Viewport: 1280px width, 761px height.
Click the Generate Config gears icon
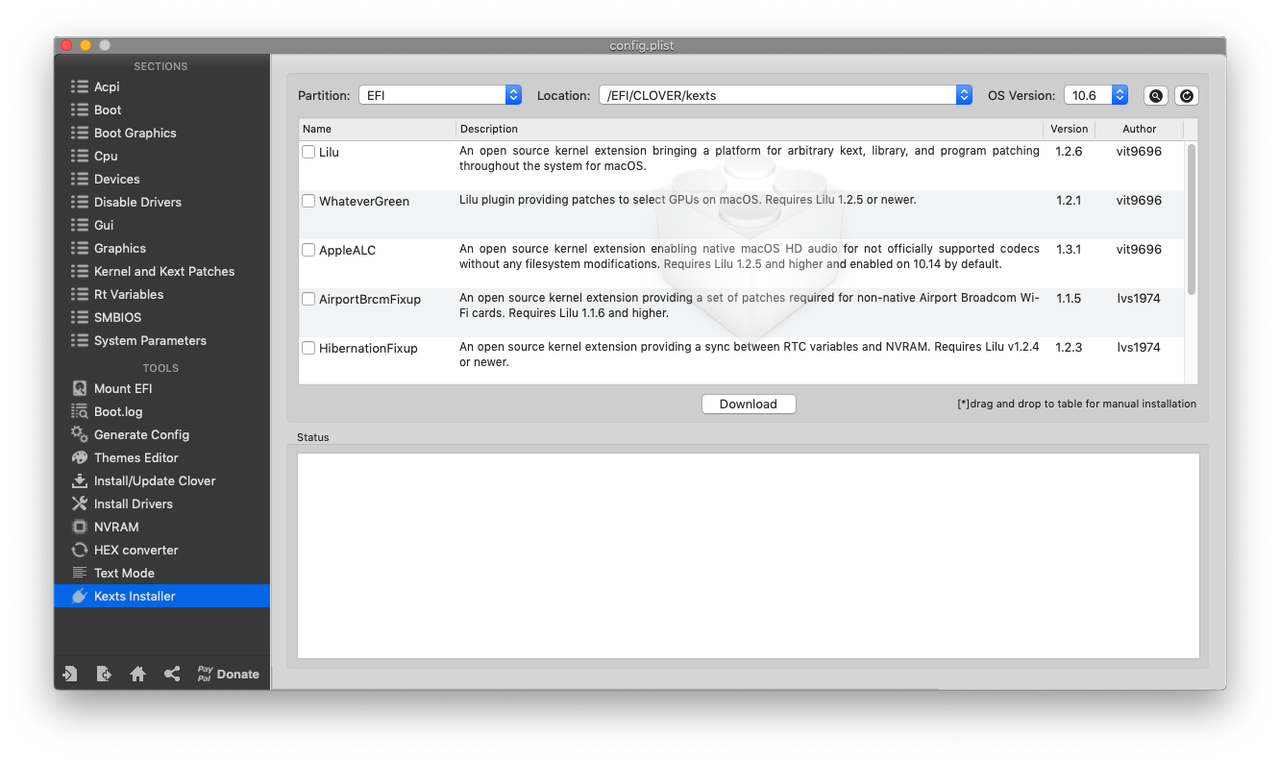pyautogui.click(x=79, y=434)
